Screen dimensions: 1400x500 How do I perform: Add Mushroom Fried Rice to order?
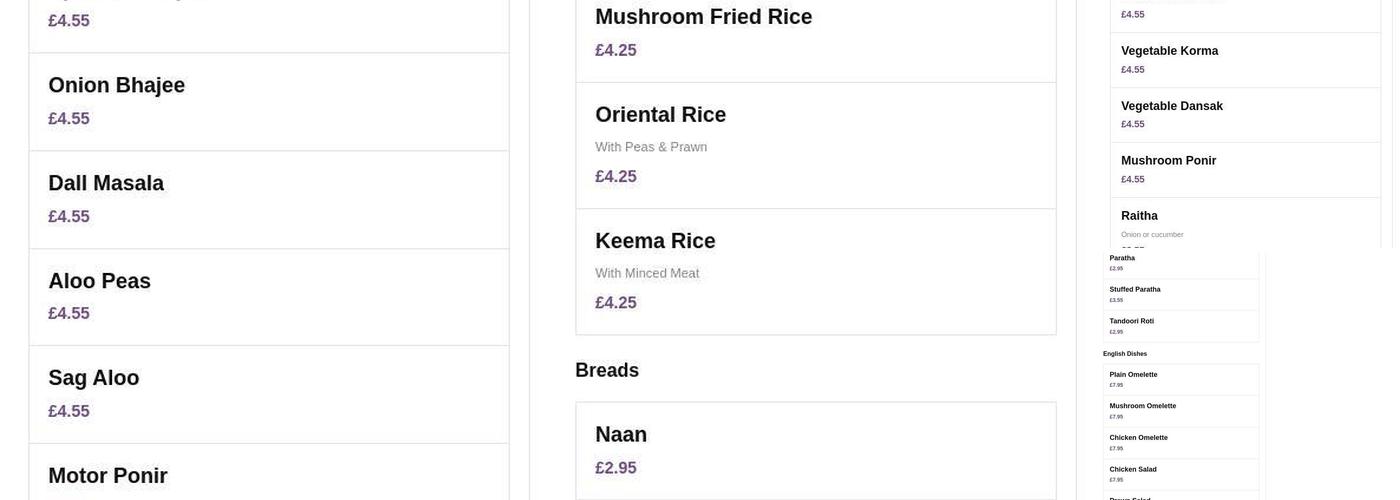tap(815, 33)
